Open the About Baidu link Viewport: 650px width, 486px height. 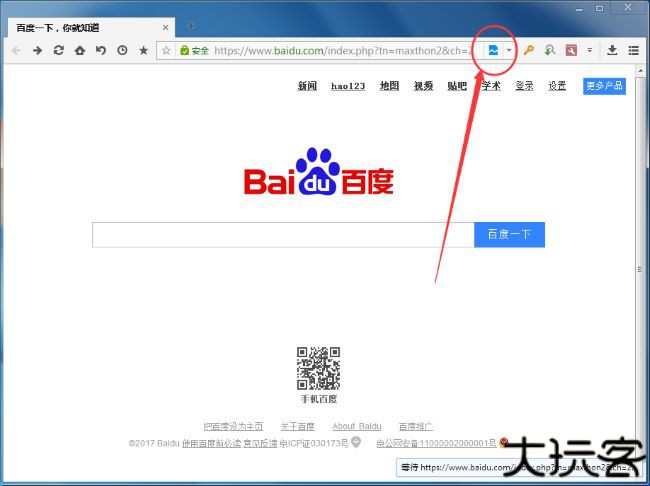[357, 426]
